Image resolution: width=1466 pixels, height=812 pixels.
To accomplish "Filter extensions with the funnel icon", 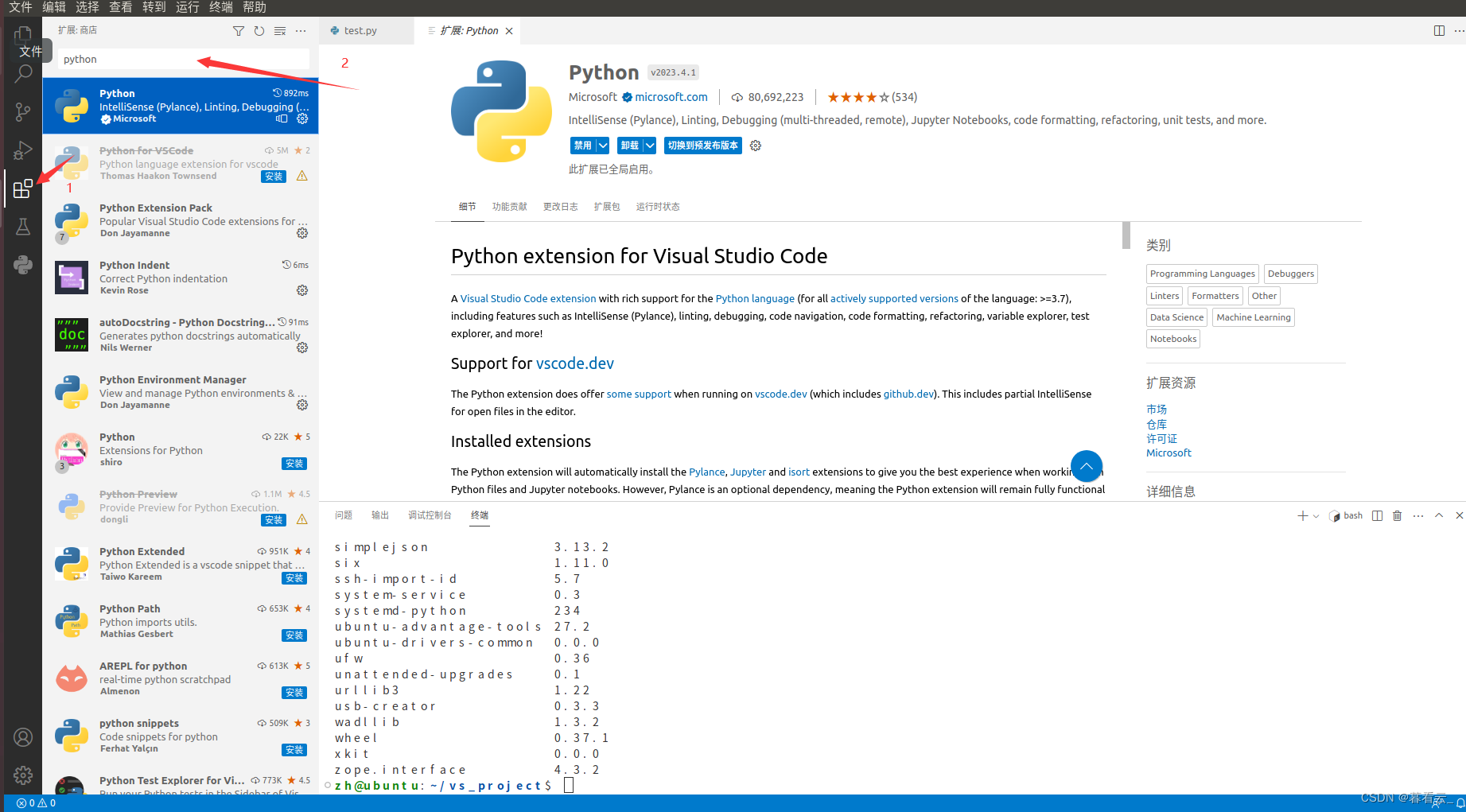I will click(x=238, y=30).
